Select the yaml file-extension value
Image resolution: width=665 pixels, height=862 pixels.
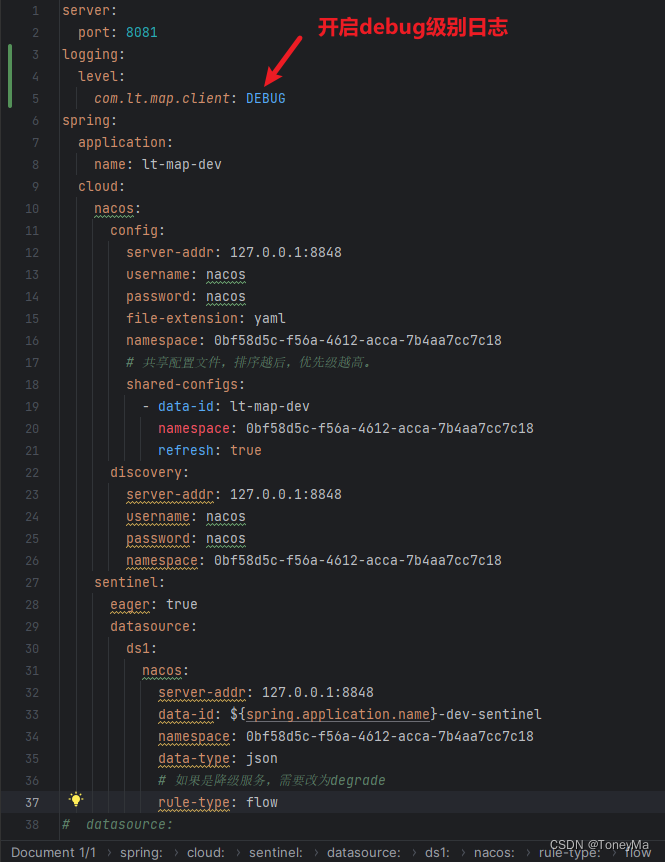pyautogui.click(x=269, y=318)
